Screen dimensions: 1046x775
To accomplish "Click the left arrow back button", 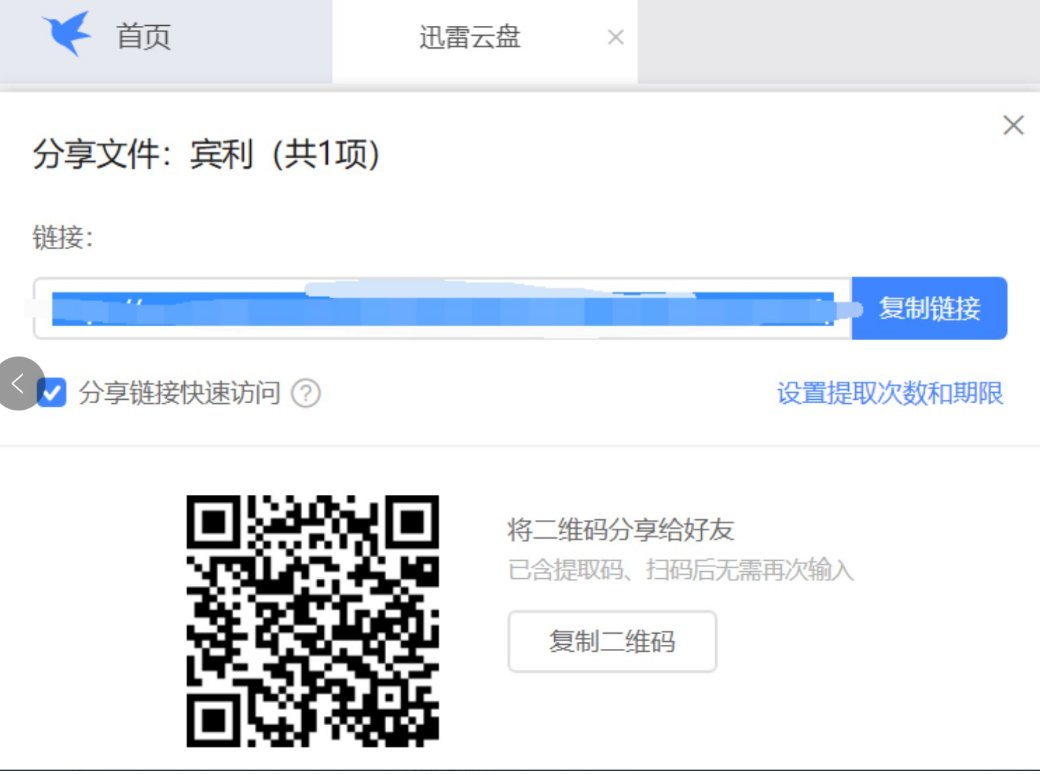I will tap(19, 383).
